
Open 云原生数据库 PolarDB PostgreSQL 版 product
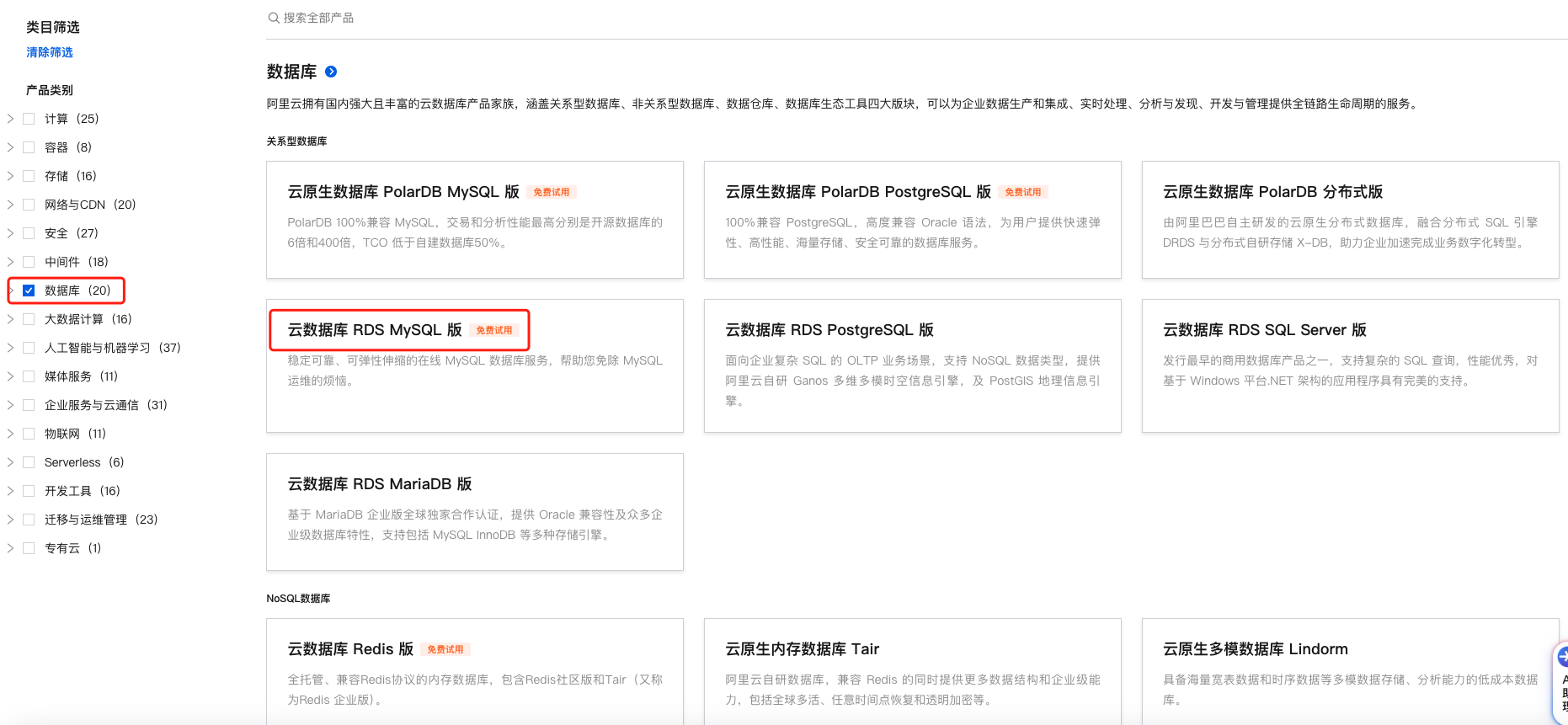(x=858, y=192)
